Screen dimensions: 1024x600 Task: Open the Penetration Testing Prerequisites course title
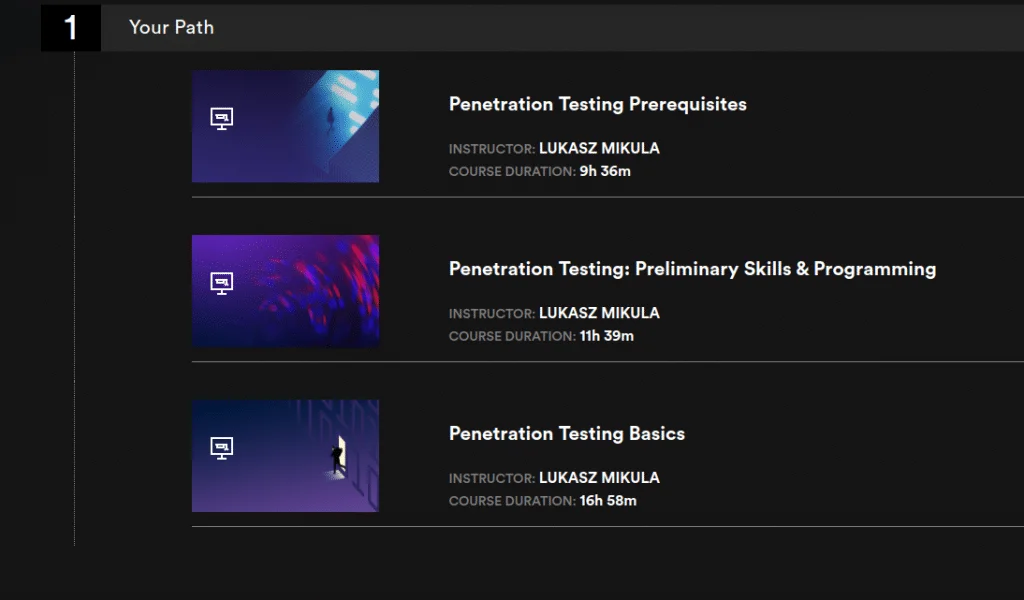tap(597, 104)
